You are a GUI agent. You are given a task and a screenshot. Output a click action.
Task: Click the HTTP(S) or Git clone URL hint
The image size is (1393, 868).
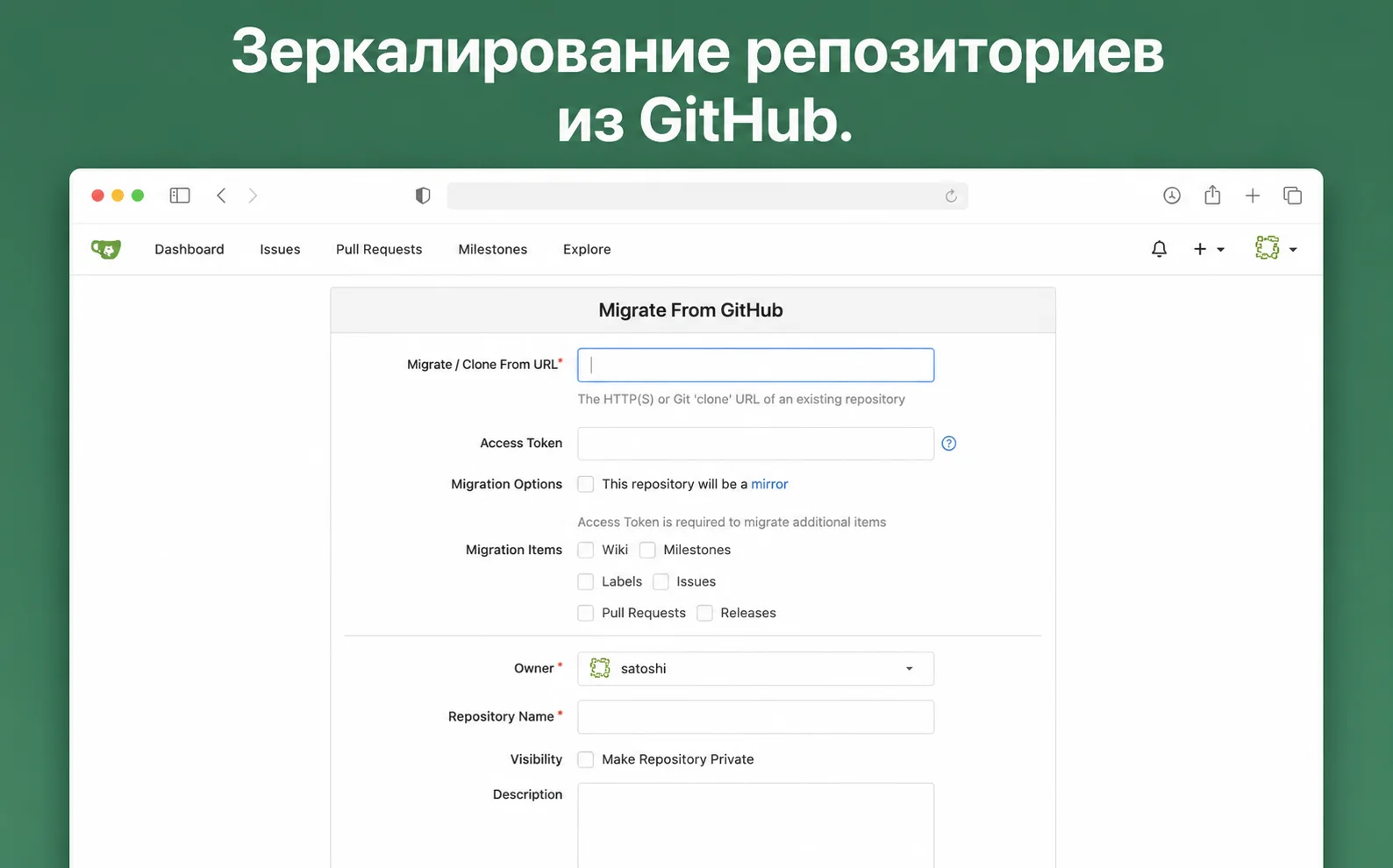click(741, 399)
